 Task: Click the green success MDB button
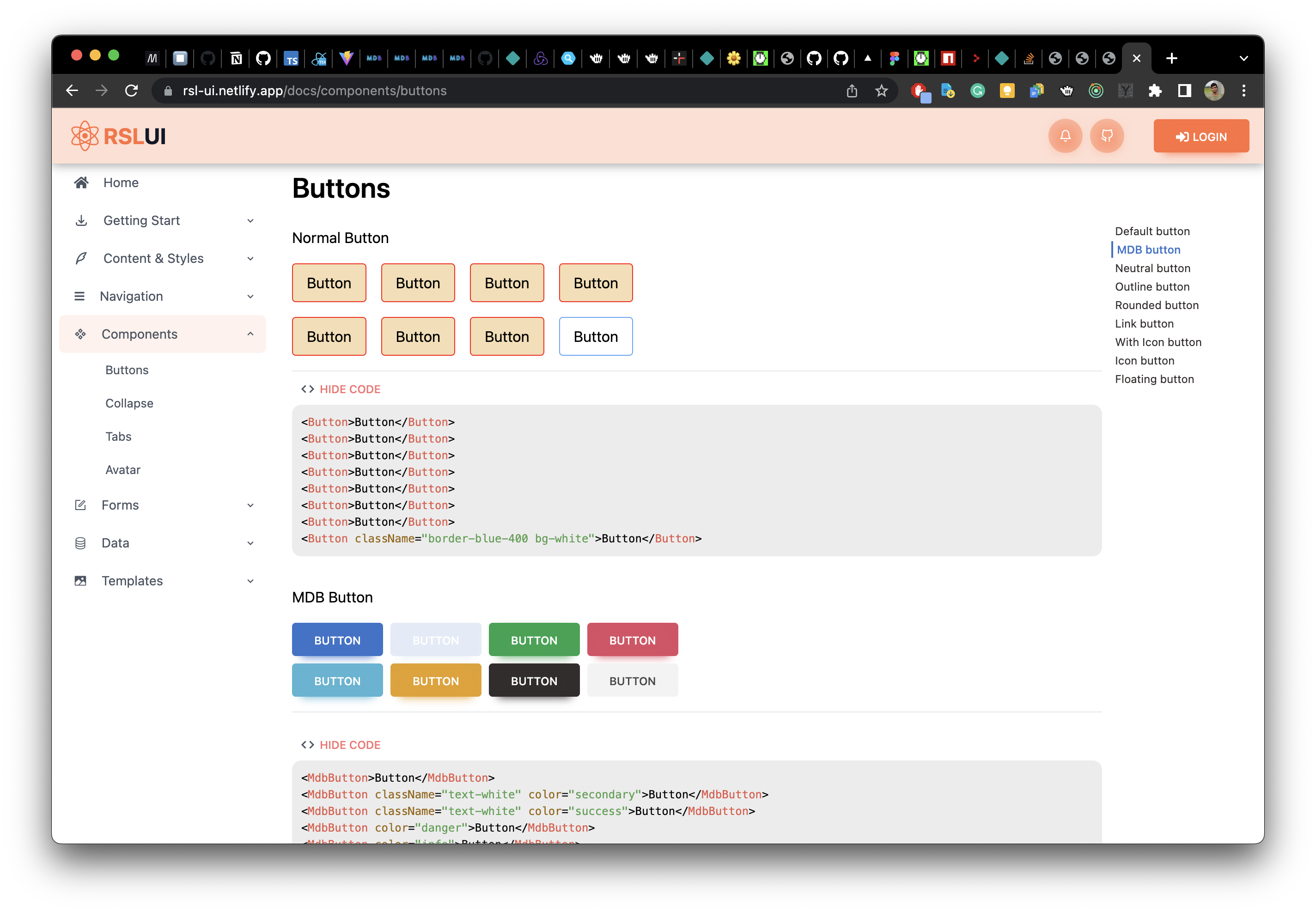pyautogui.click(x=534, y=640)
